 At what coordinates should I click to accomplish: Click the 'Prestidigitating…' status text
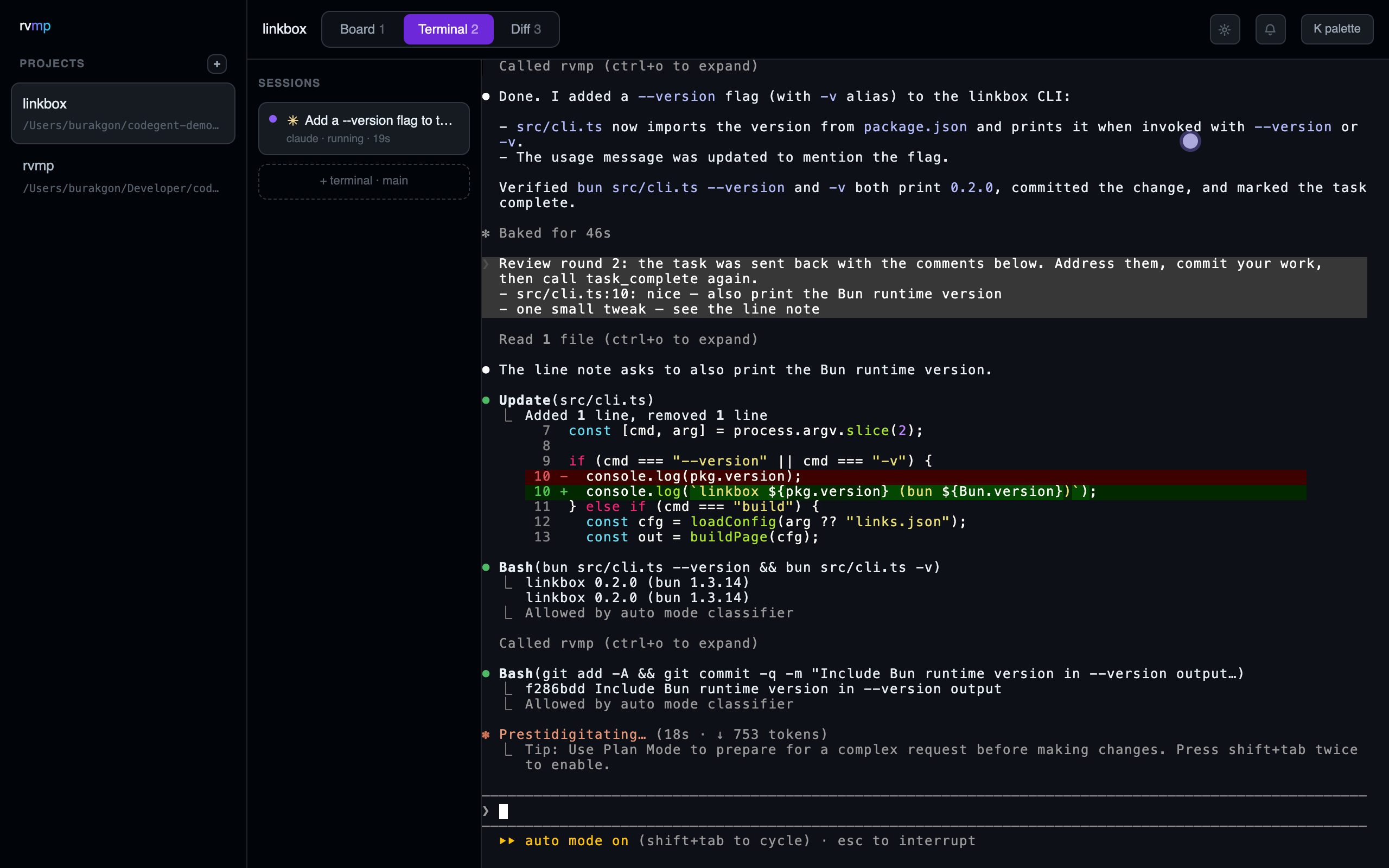point(572,734)
